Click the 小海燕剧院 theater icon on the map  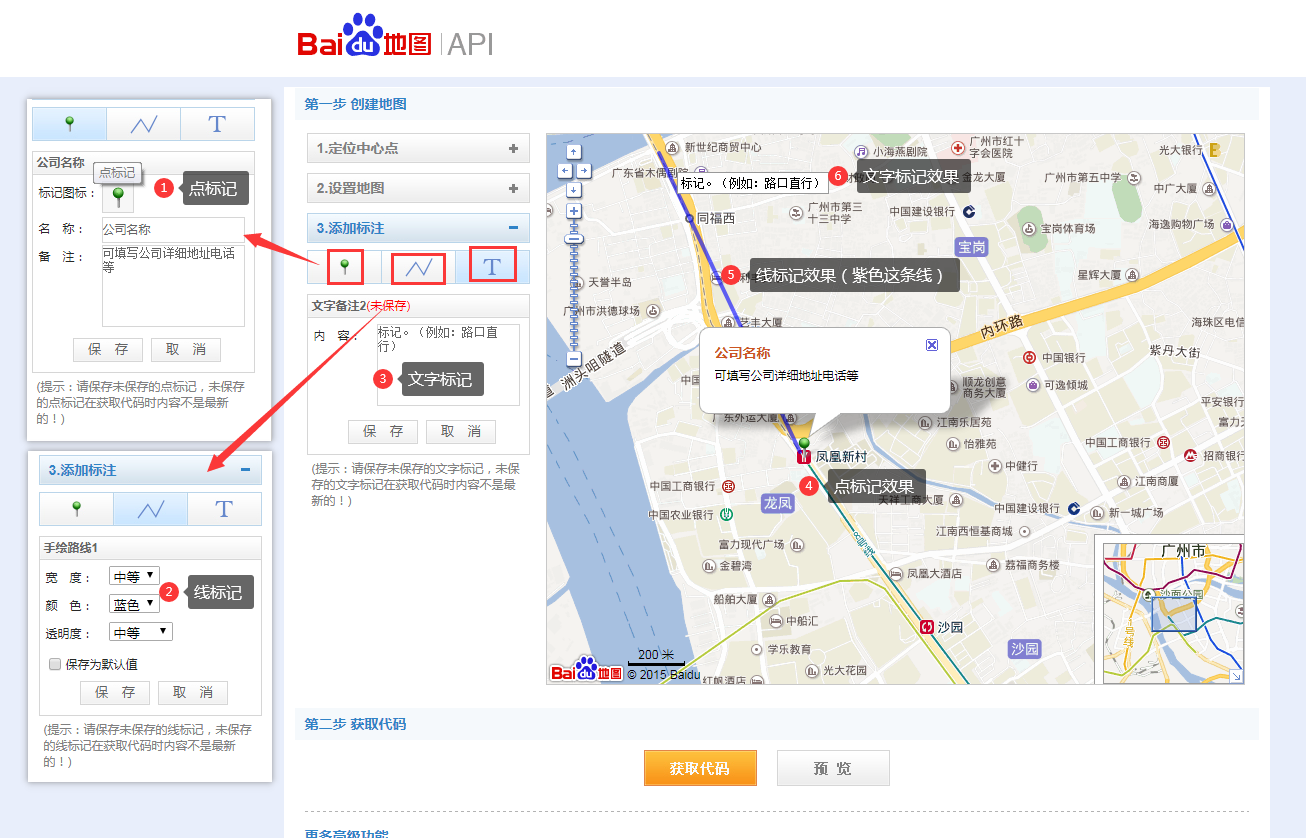pos(859,152)
